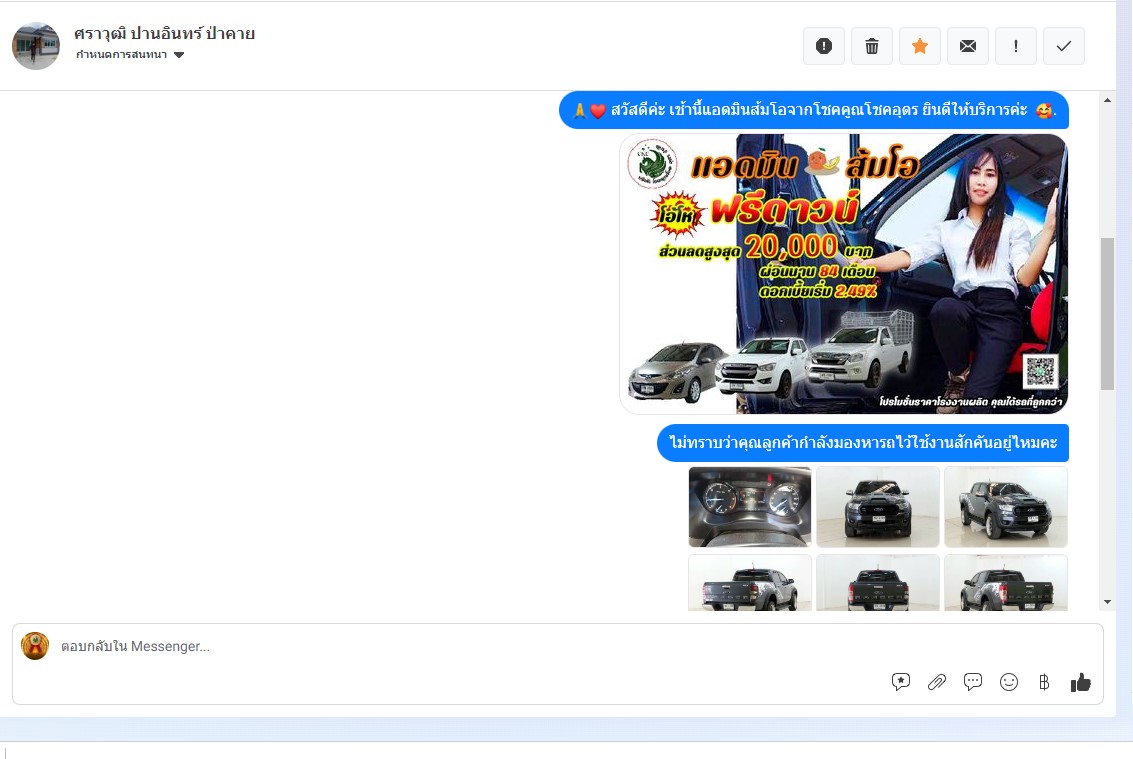Click the exclamation mark priority button
Viewport: 1133px width, 759px height.
tap(1016, 46)
